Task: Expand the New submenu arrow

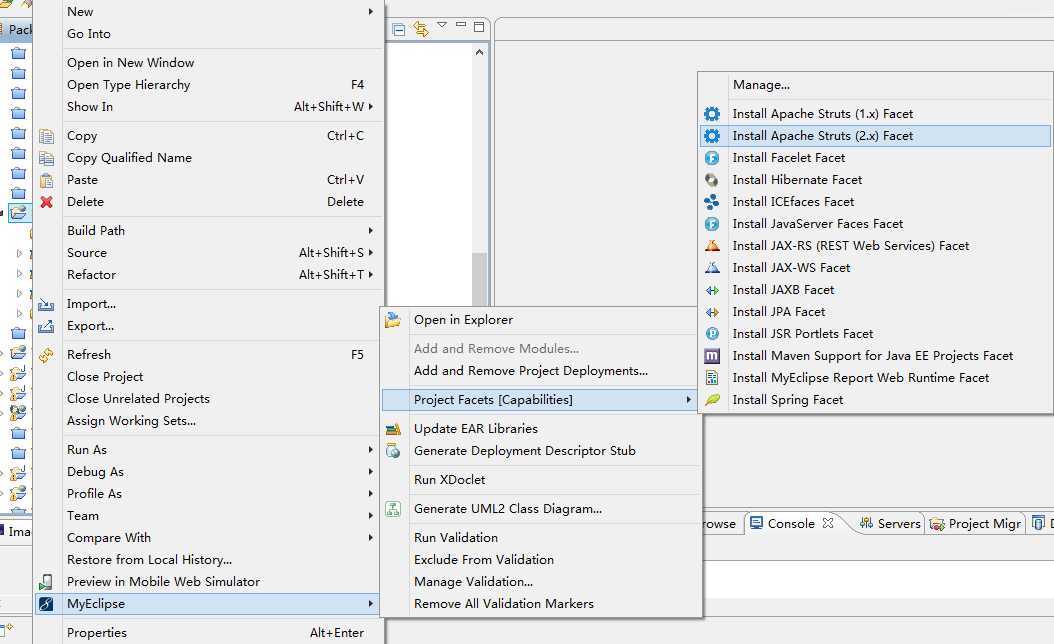Action: (x=370, y=11)
